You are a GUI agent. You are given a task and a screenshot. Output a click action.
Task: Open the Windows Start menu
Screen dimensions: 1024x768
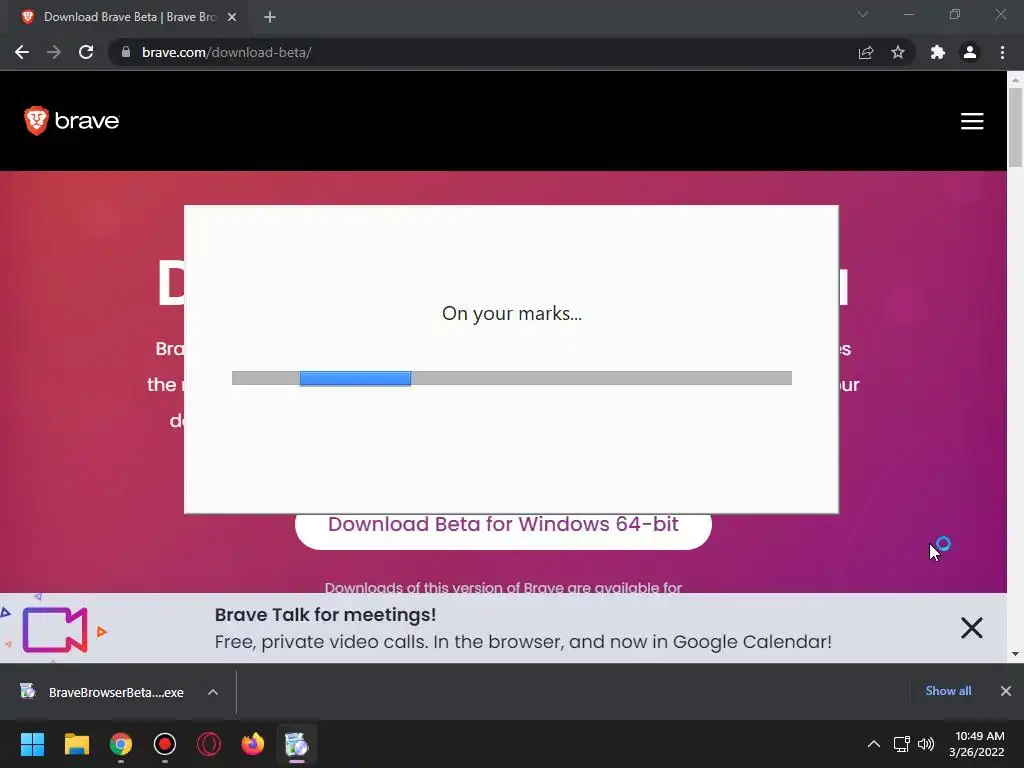point(32,744)
